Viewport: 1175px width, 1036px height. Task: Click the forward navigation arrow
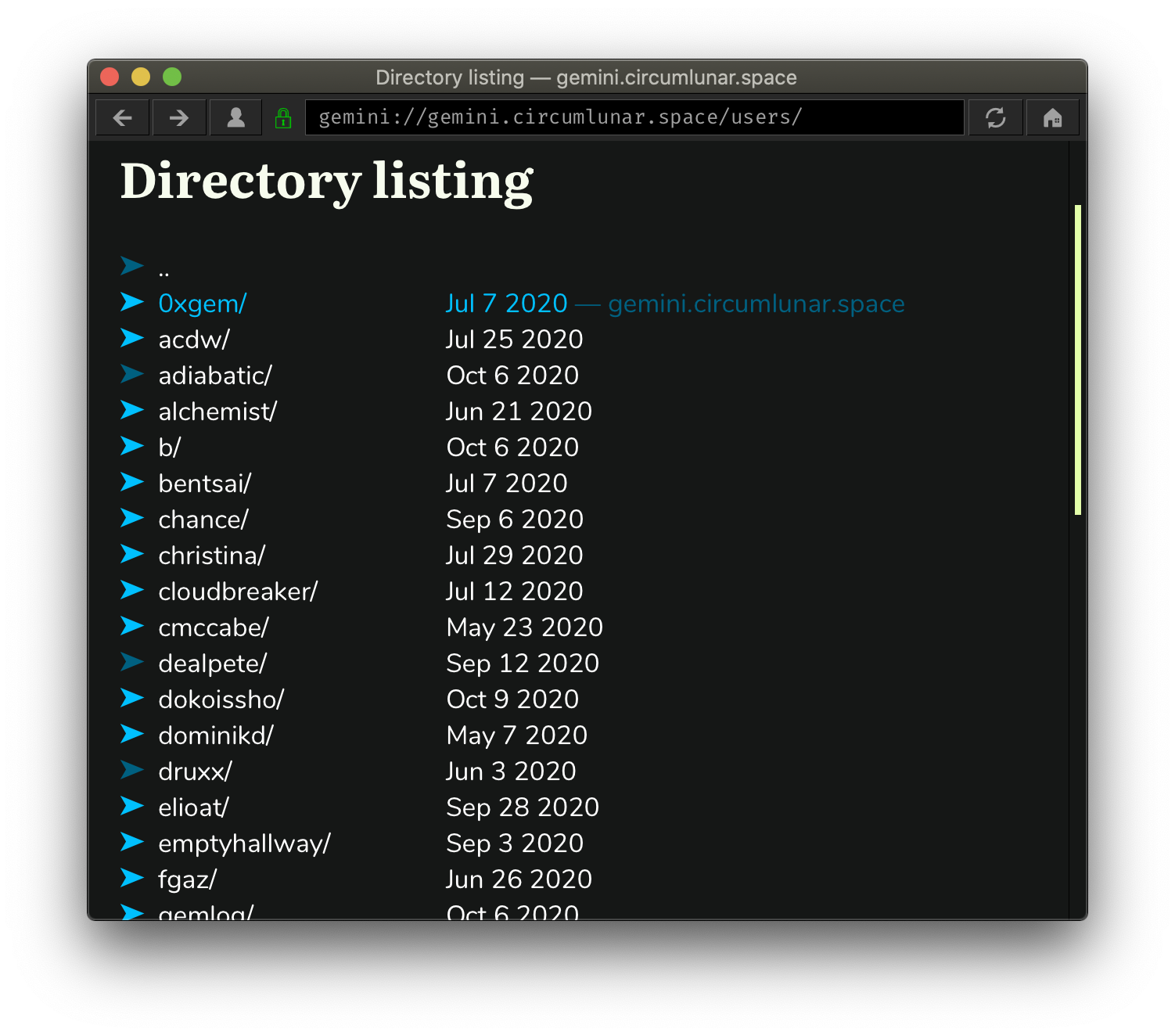[x=179, y=117]
